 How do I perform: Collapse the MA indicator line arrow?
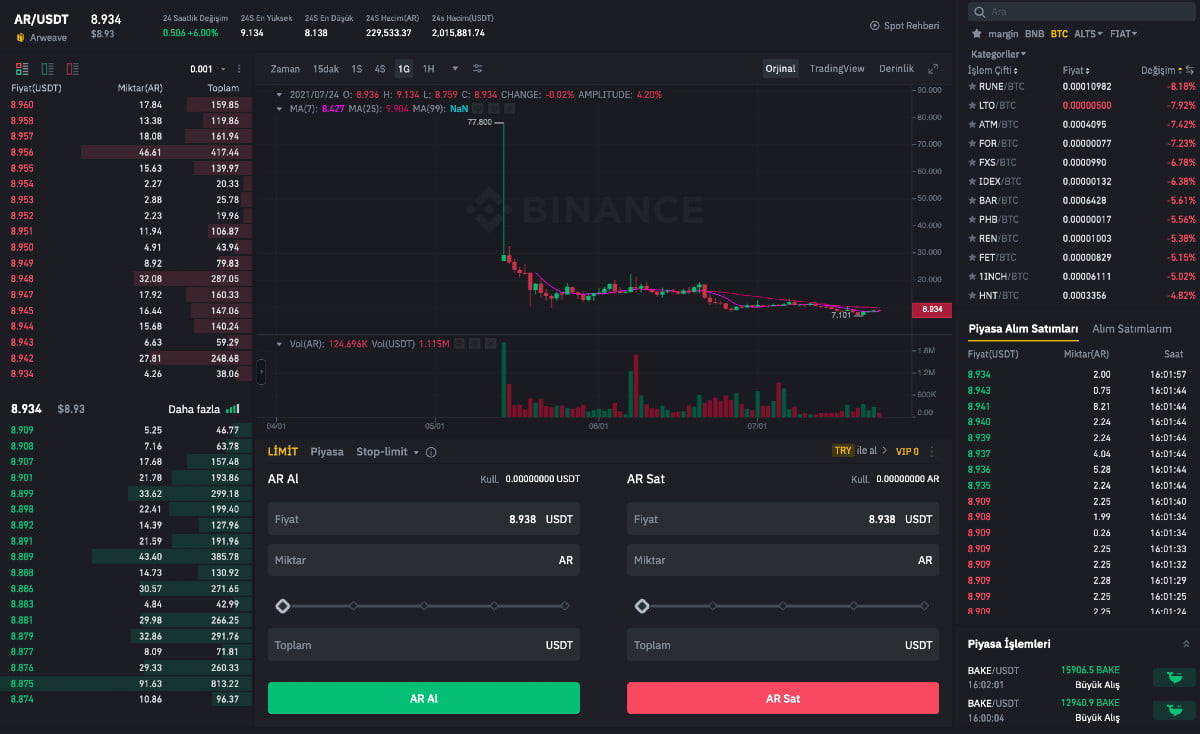[279, 108]
